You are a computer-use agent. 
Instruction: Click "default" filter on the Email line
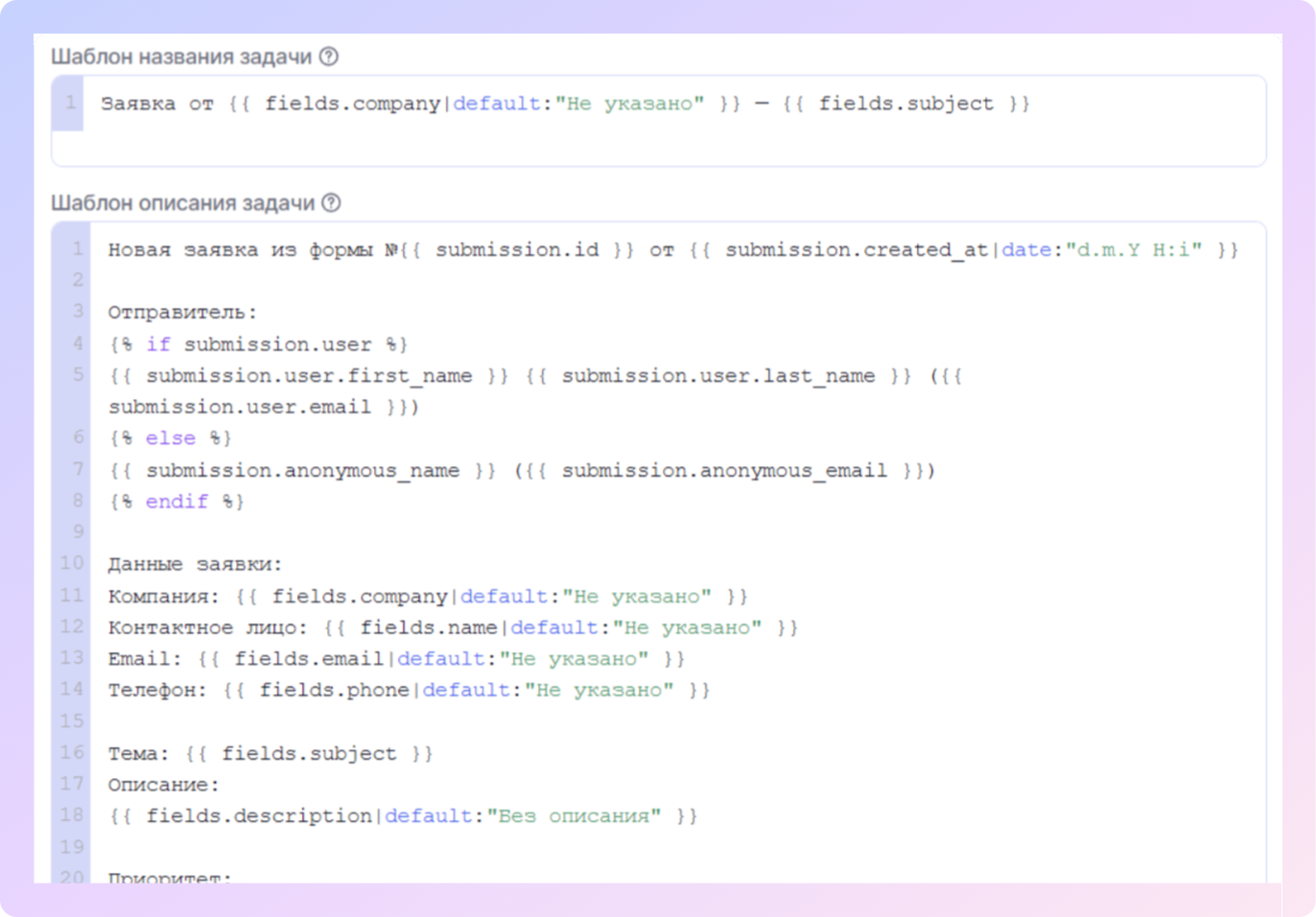(441, 659)
